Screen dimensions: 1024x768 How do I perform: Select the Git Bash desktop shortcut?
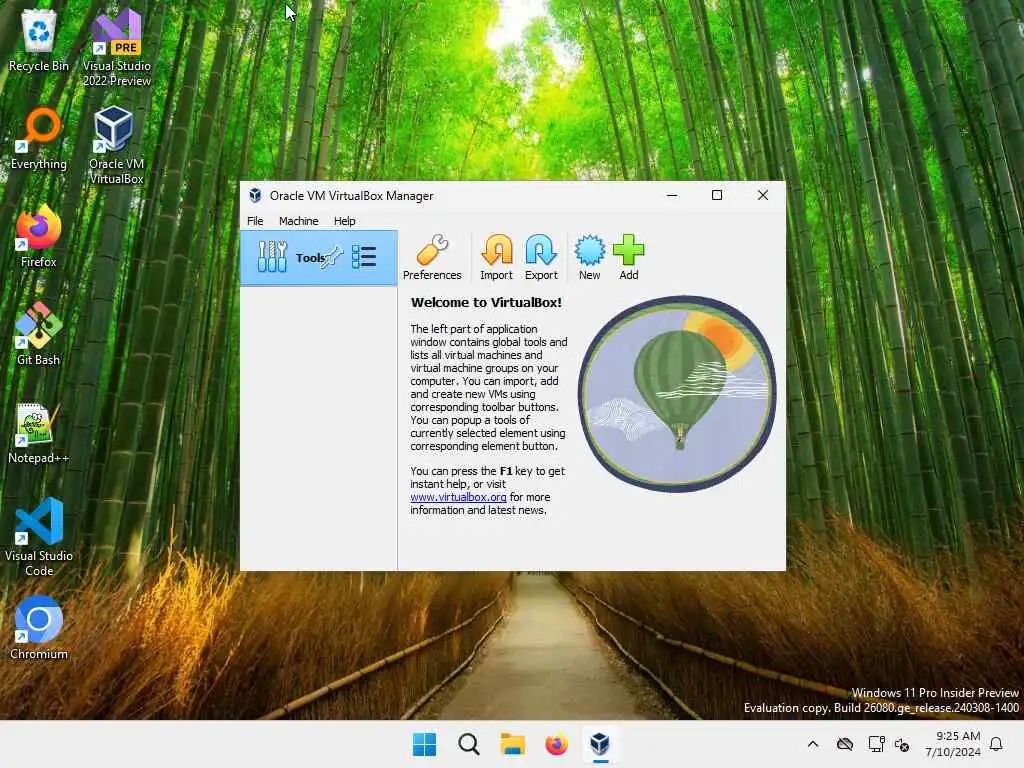(39, 334)
